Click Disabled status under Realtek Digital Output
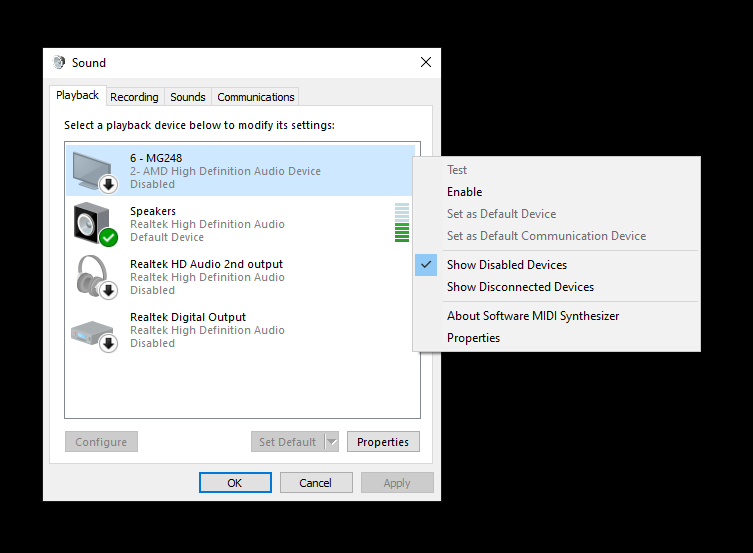753x553 pixels. click(x=152, y=343)
